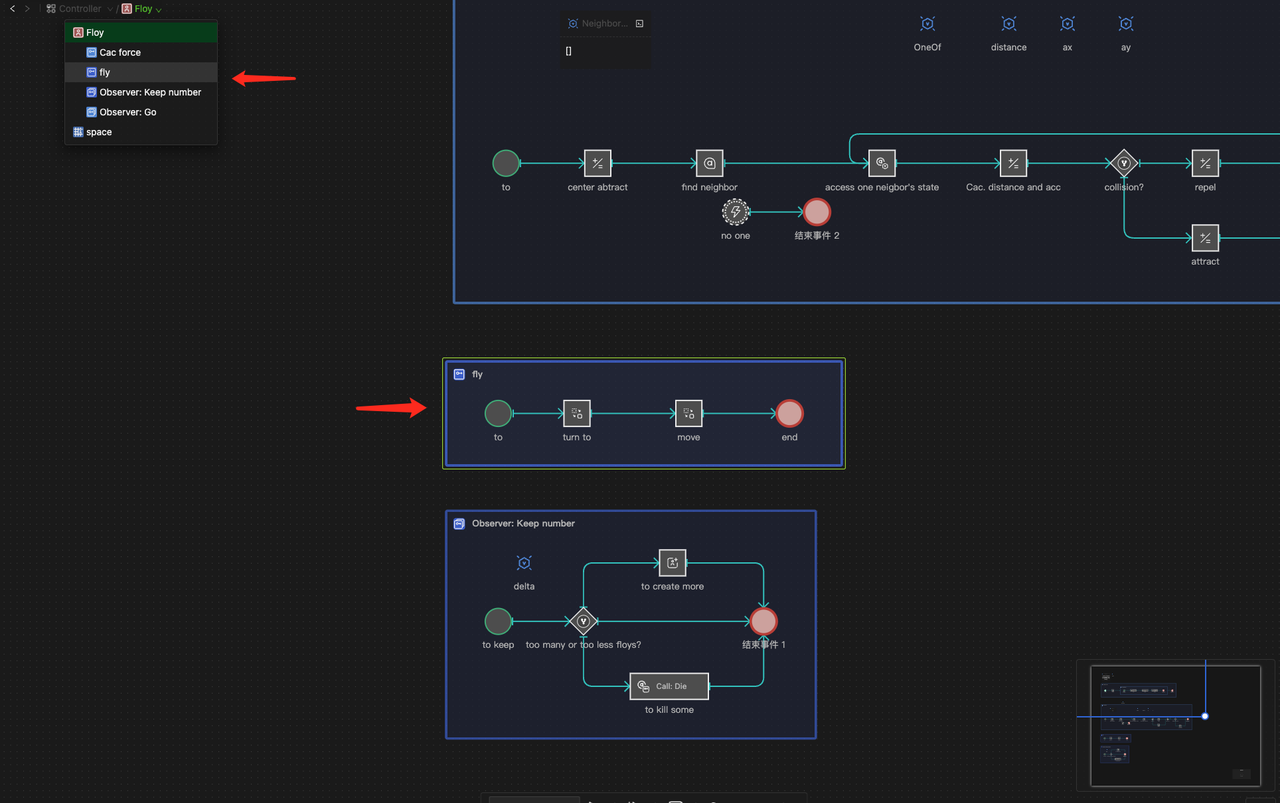Viewport: 1280px width, 803px height.
Task: Expand the Neighbor variable panel toggle
Action: tap(640, 24)
